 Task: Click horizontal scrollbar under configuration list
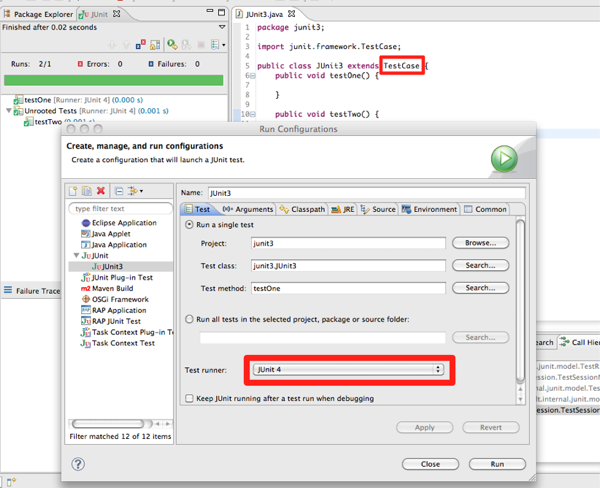(108, 424)
